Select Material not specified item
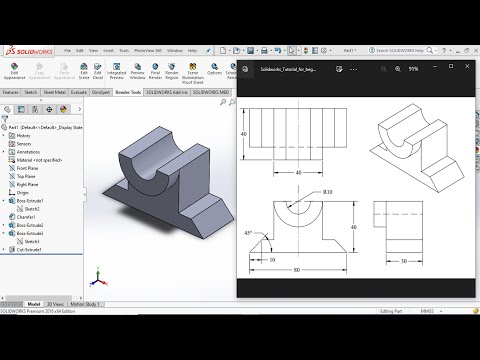The width and height of the screenshot is (480, 360). (39, 160)
